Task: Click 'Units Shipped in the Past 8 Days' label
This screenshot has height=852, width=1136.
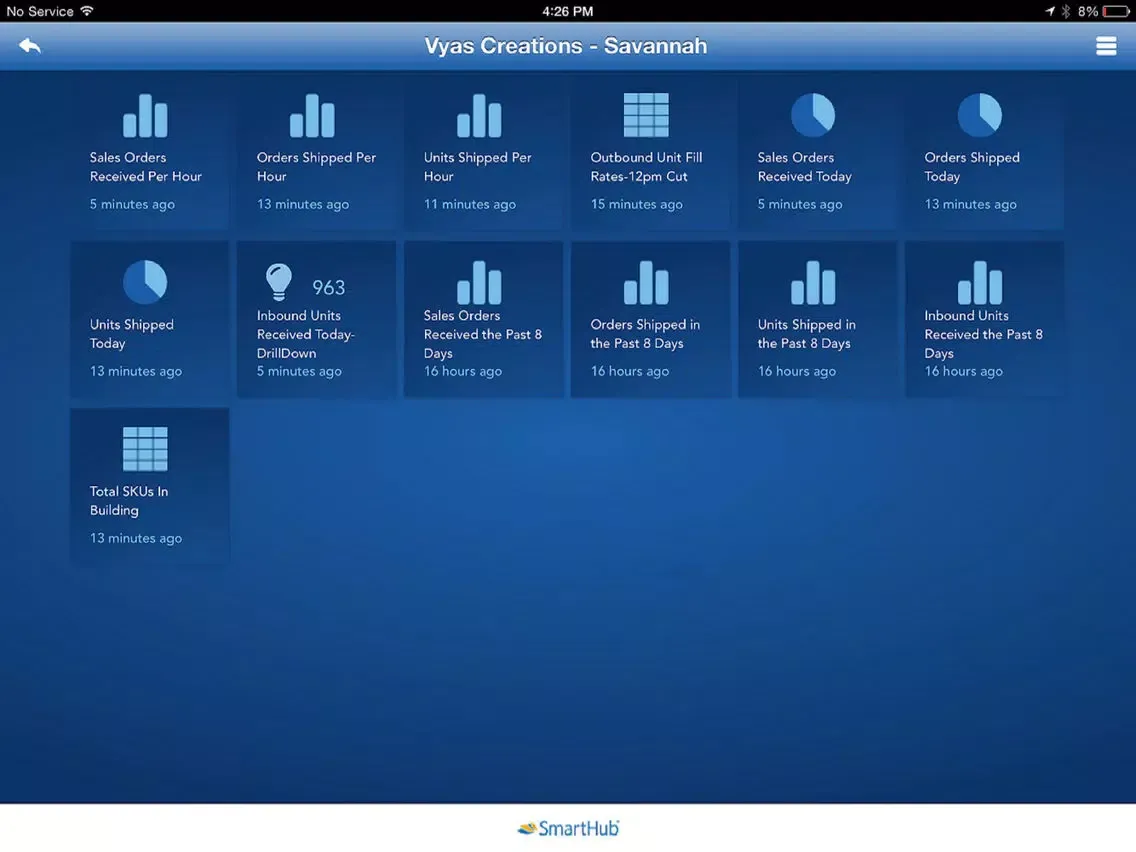Action: (x=806, y=333)
